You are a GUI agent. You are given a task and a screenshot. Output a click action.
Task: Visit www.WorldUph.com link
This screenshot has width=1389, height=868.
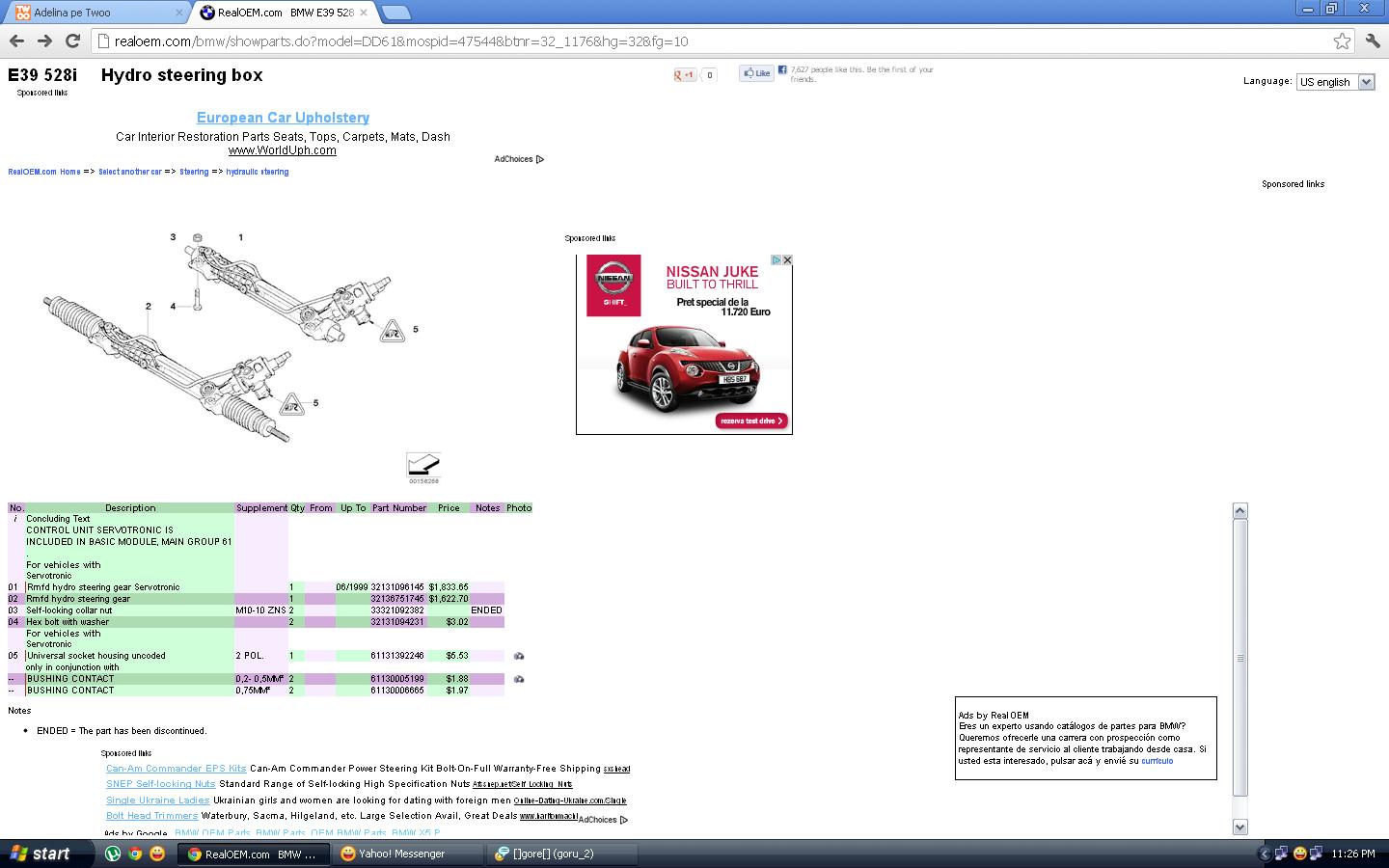pos(282,150)
